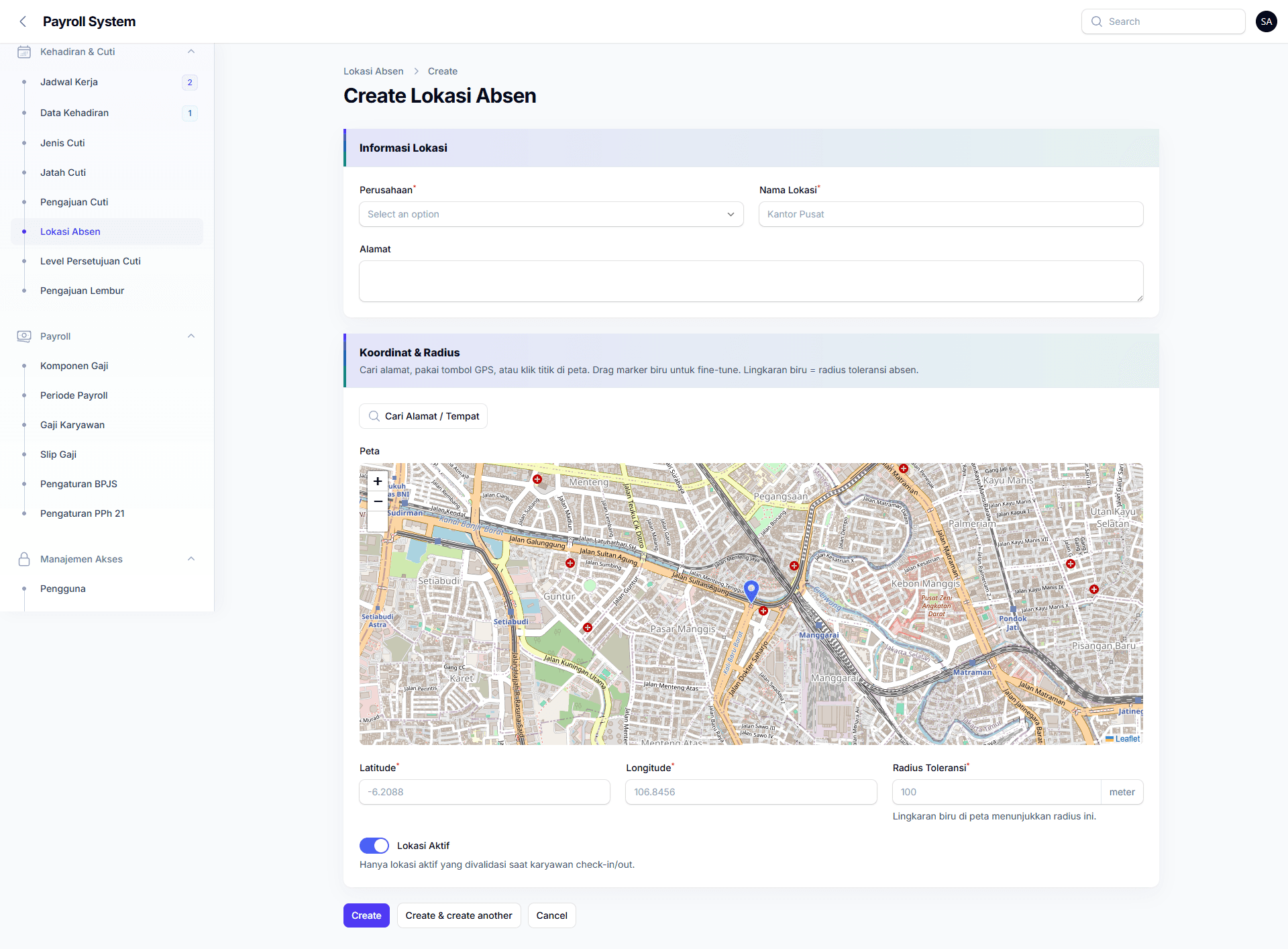Open Pengaturan PPh 21 settings

(107, 513)
